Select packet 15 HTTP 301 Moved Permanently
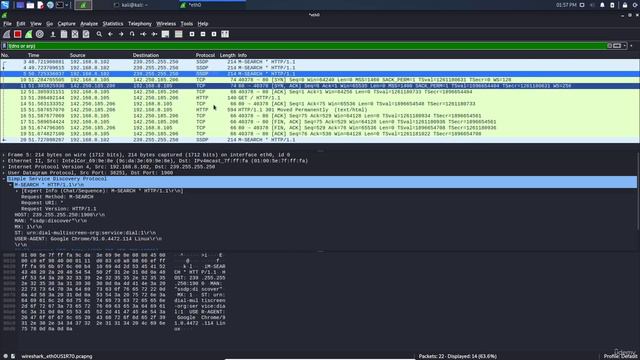This screenshot has width=640, height=360. pyautogui.click(x=320, y=110)
